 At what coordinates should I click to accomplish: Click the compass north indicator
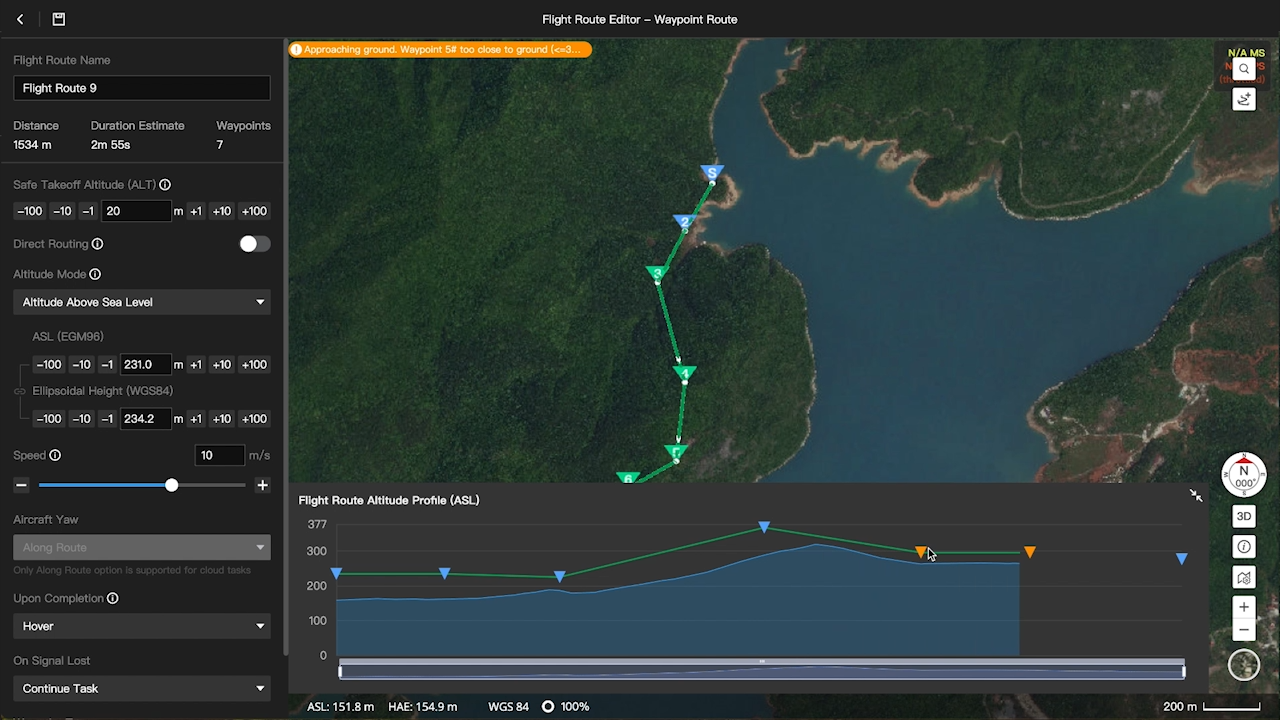pyautogui.click(x=1243, y=475)
